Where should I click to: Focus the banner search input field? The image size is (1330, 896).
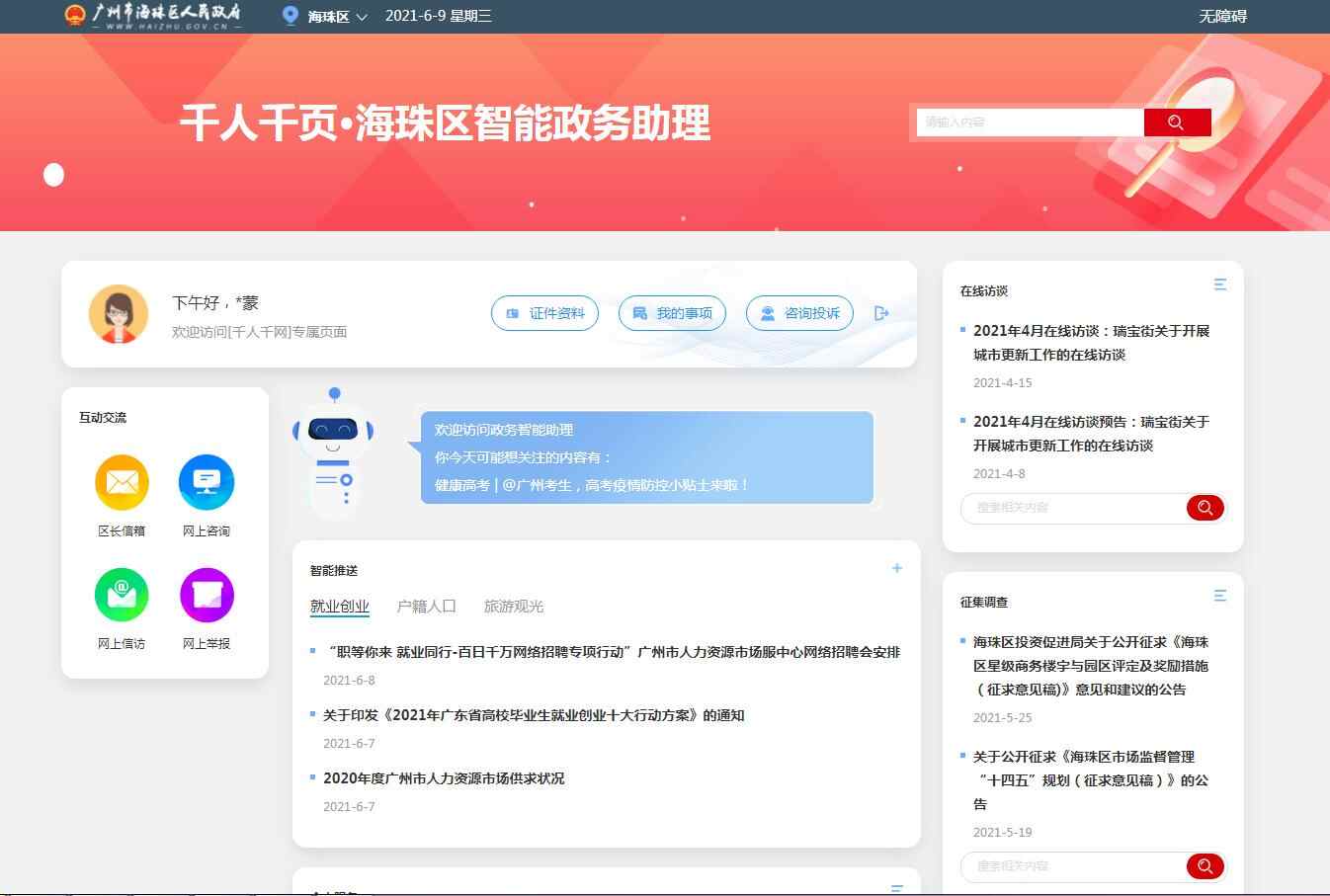point(1029,122)
